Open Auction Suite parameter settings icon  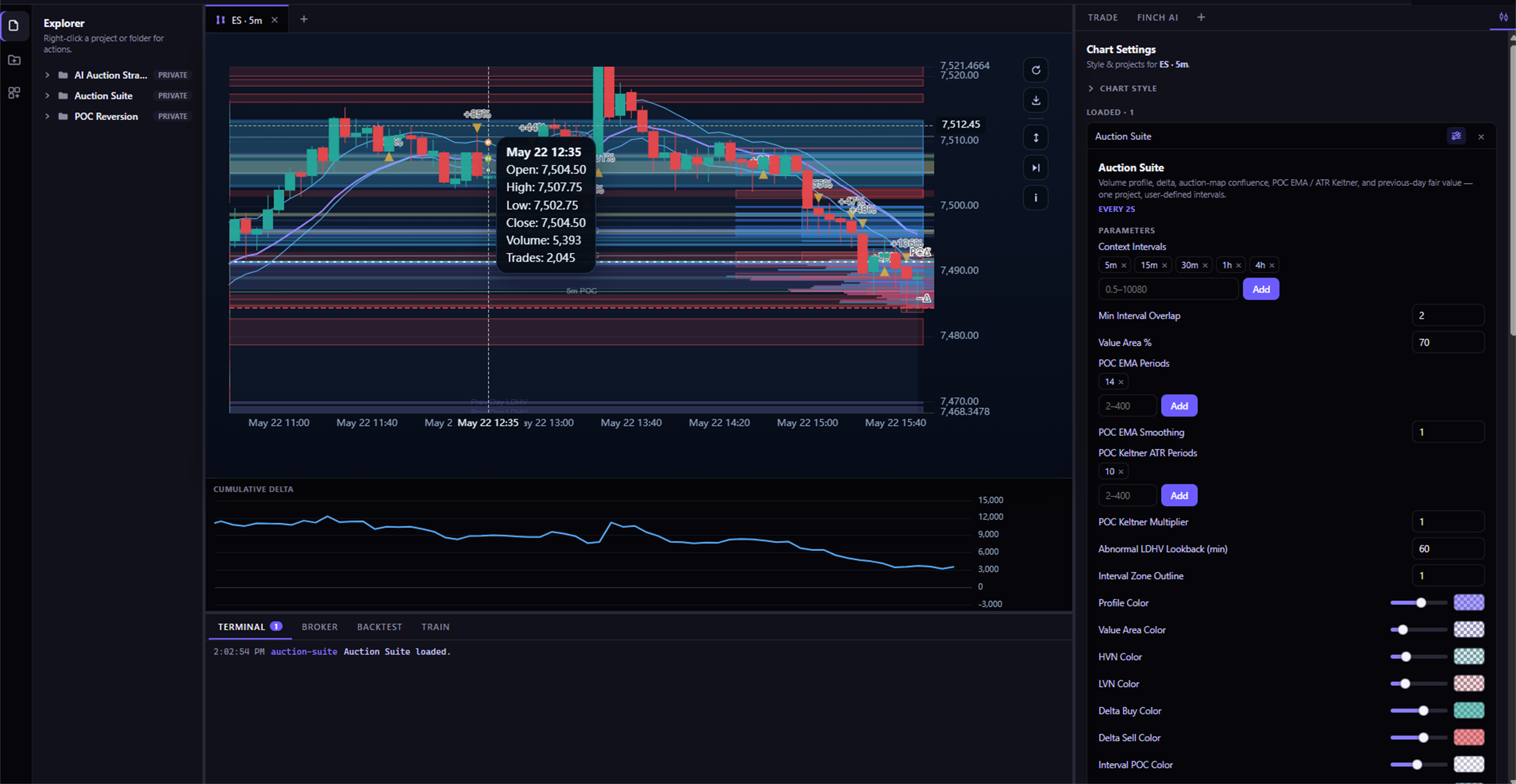pyautogui.click(x=1456, y=136)
